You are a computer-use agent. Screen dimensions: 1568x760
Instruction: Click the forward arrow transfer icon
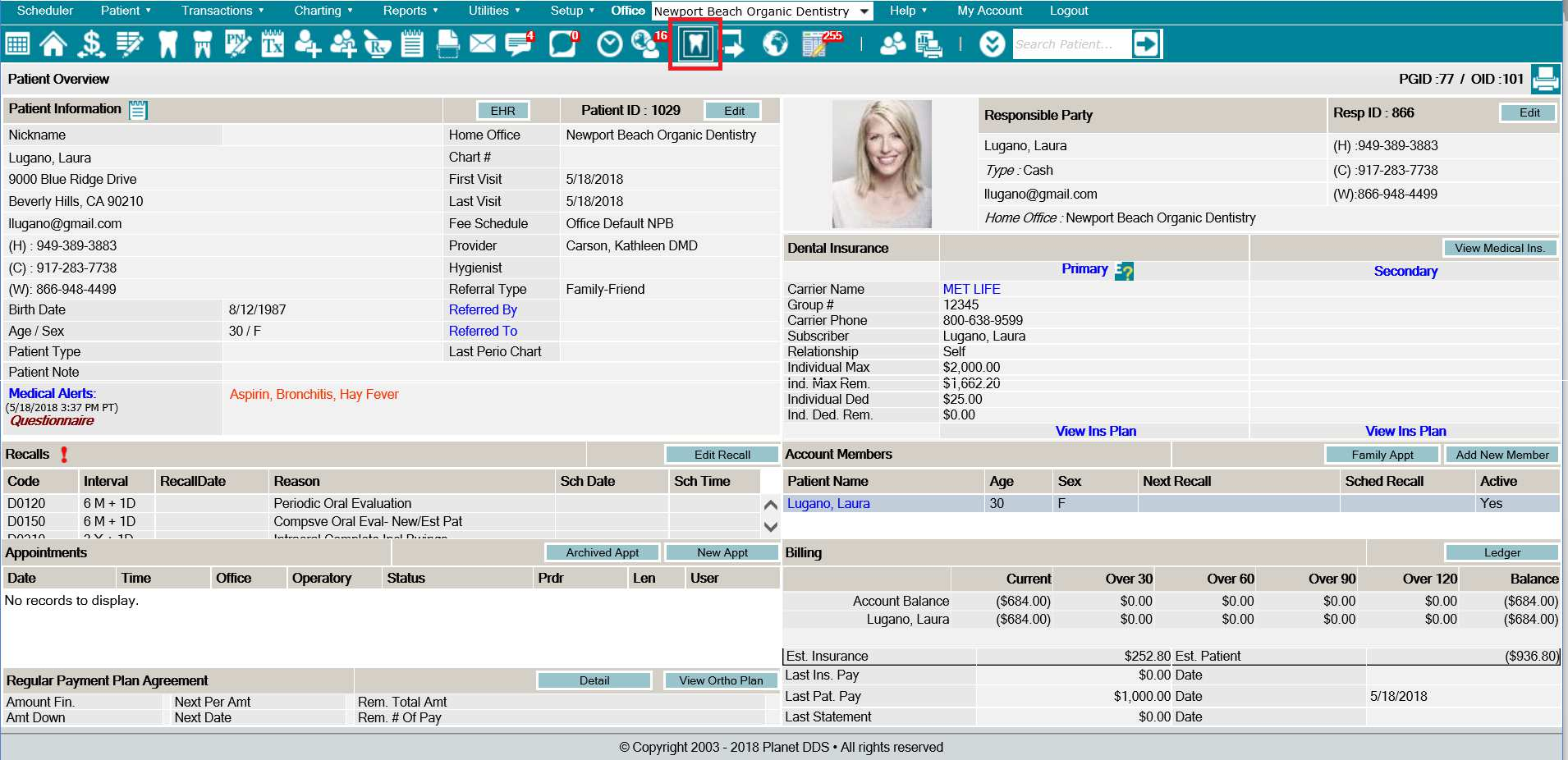tap(733, 43)
